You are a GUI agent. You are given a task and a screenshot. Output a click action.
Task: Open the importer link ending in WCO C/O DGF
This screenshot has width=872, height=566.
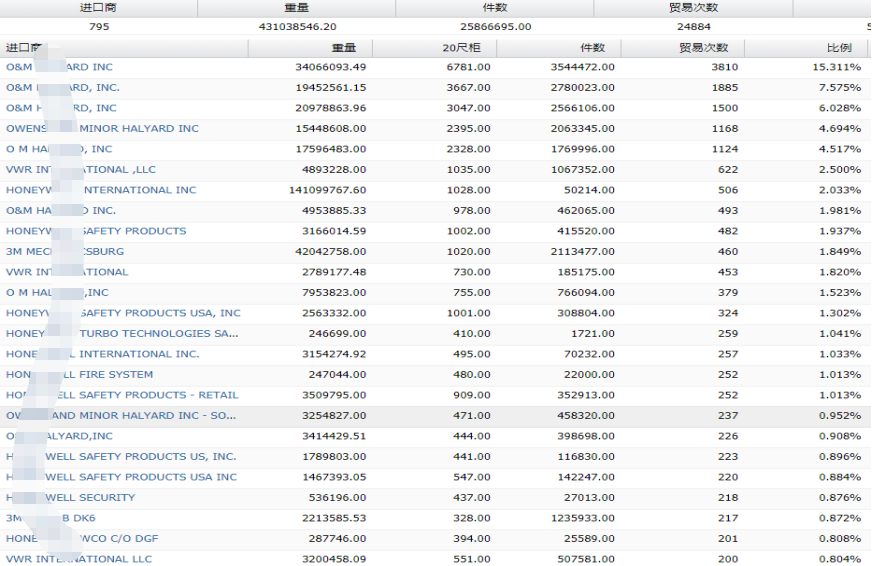(x=82, y=539)
